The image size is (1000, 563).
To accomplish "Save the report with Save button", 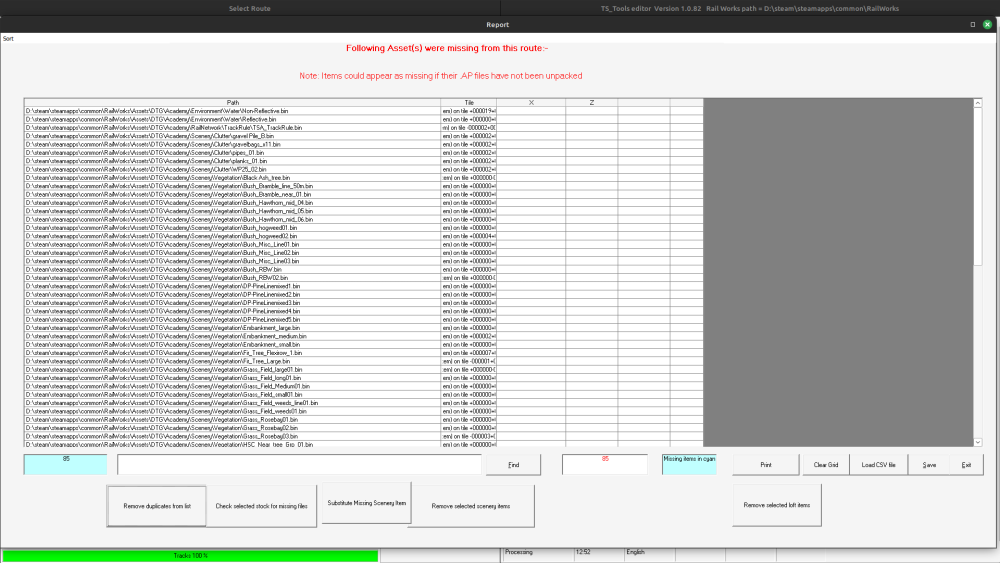I will tap(929, 465).
